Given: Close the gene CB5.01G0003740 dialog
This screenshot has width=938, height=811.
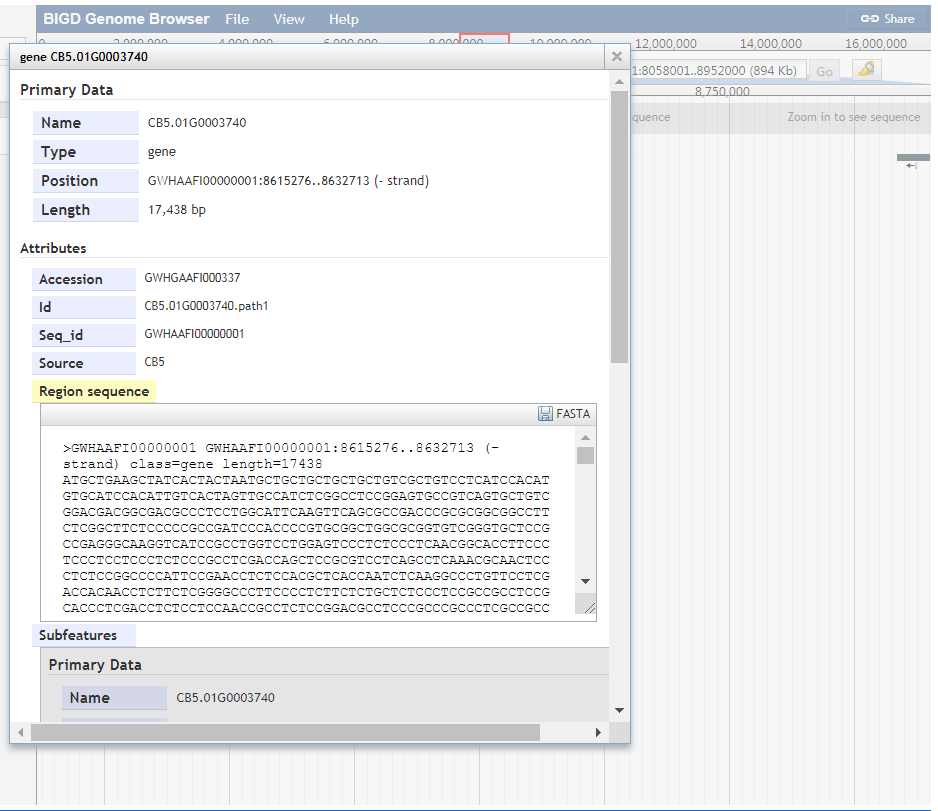Looking at the screenshot, I should click(x=617, y=57).
